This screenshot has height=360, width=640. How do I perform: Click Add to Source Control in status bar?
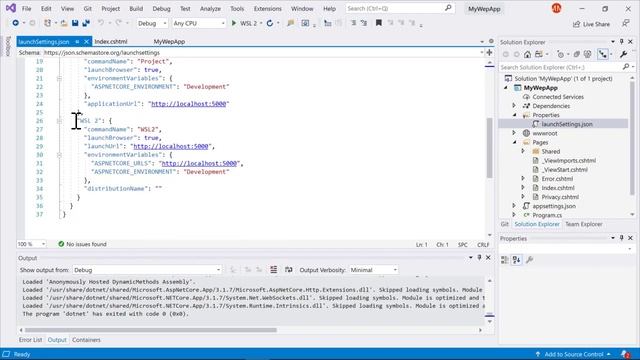[x=573, y=354]
